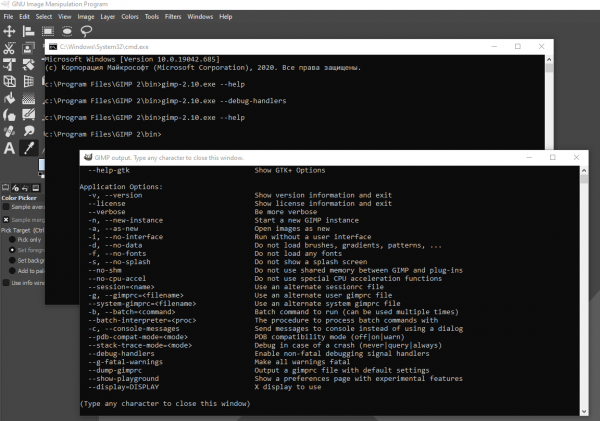Open the Undo History tab

point(25,188)
